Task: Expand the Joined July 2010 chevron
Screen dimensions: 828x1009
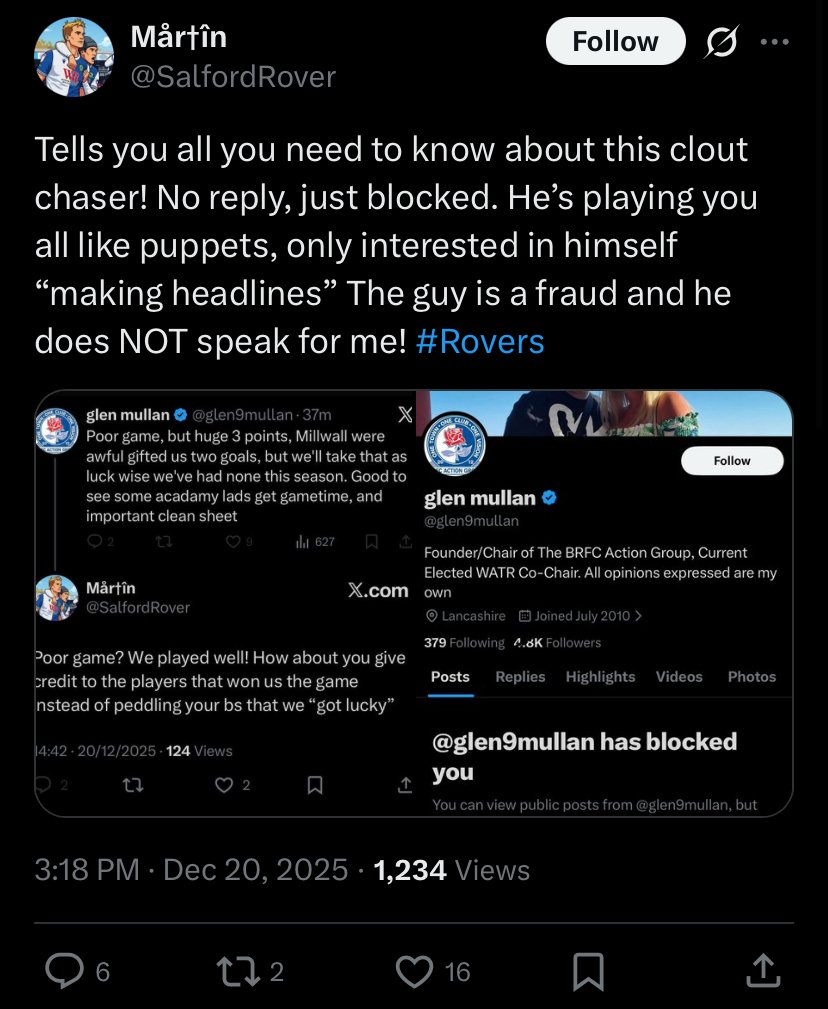Action: click(x=639, y=616)
